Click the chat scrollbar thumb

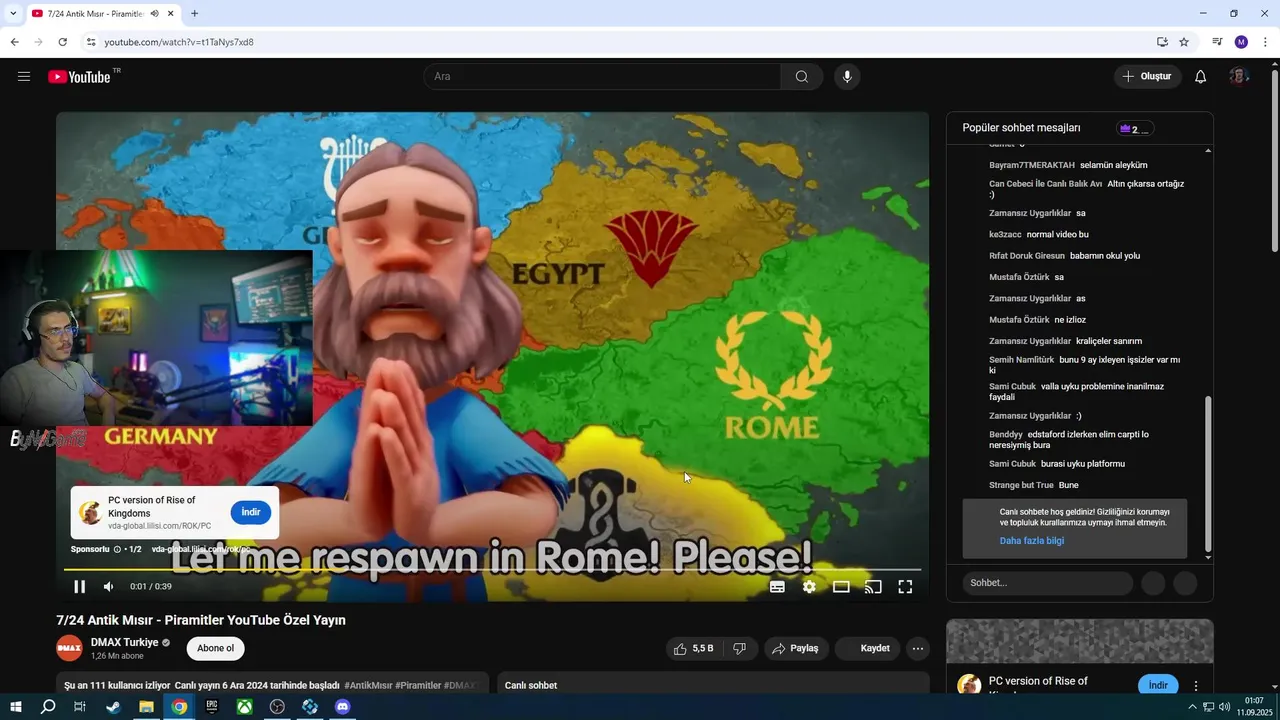pyautogui.click(x=1208, y=473)
